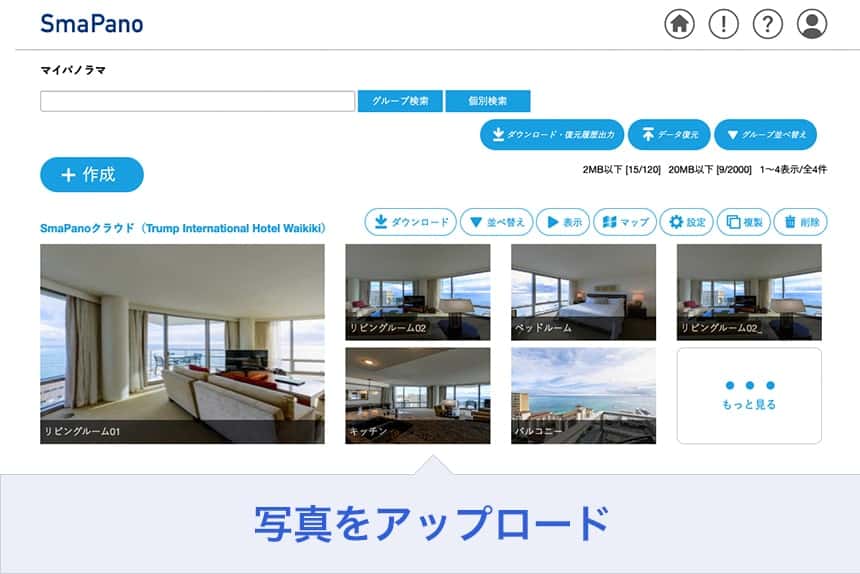Expand the 並べ替え dropdown for the group
Screen dimensions: 860x574
point(496,222)
